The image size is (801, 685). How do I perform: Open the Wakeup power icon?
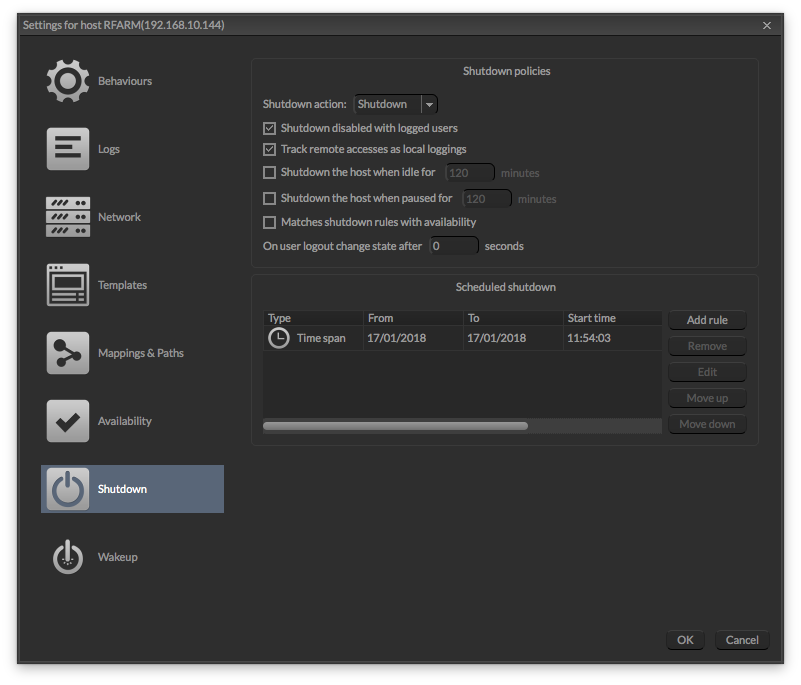coord(67,556)
